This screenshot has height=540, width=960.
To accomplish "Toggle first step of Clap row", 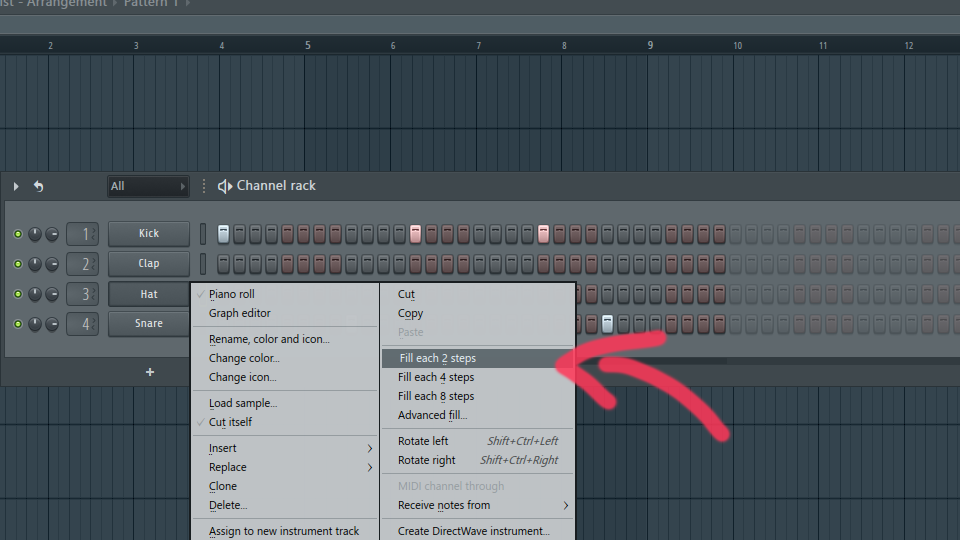I will (223, 264).
